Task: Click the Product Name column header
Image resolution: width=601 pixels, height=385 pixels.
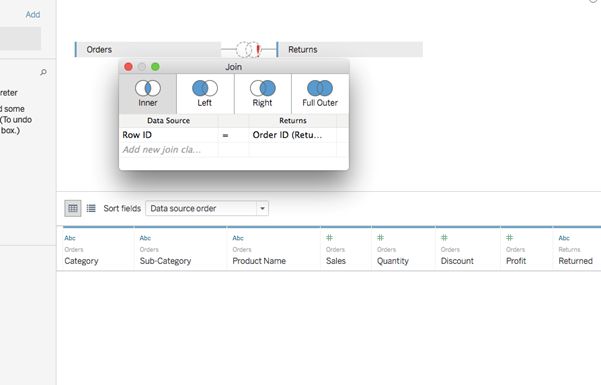Action: 259,261
